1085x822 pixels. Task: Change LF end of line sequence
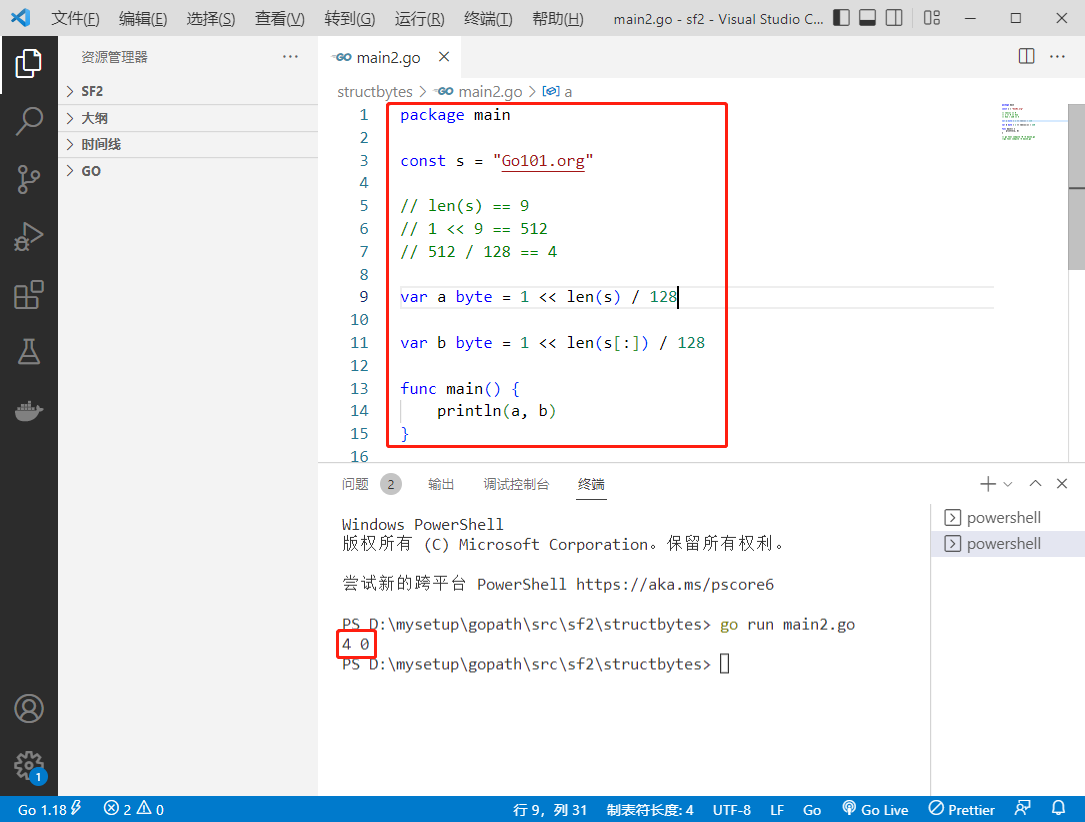tap(776, 810)
